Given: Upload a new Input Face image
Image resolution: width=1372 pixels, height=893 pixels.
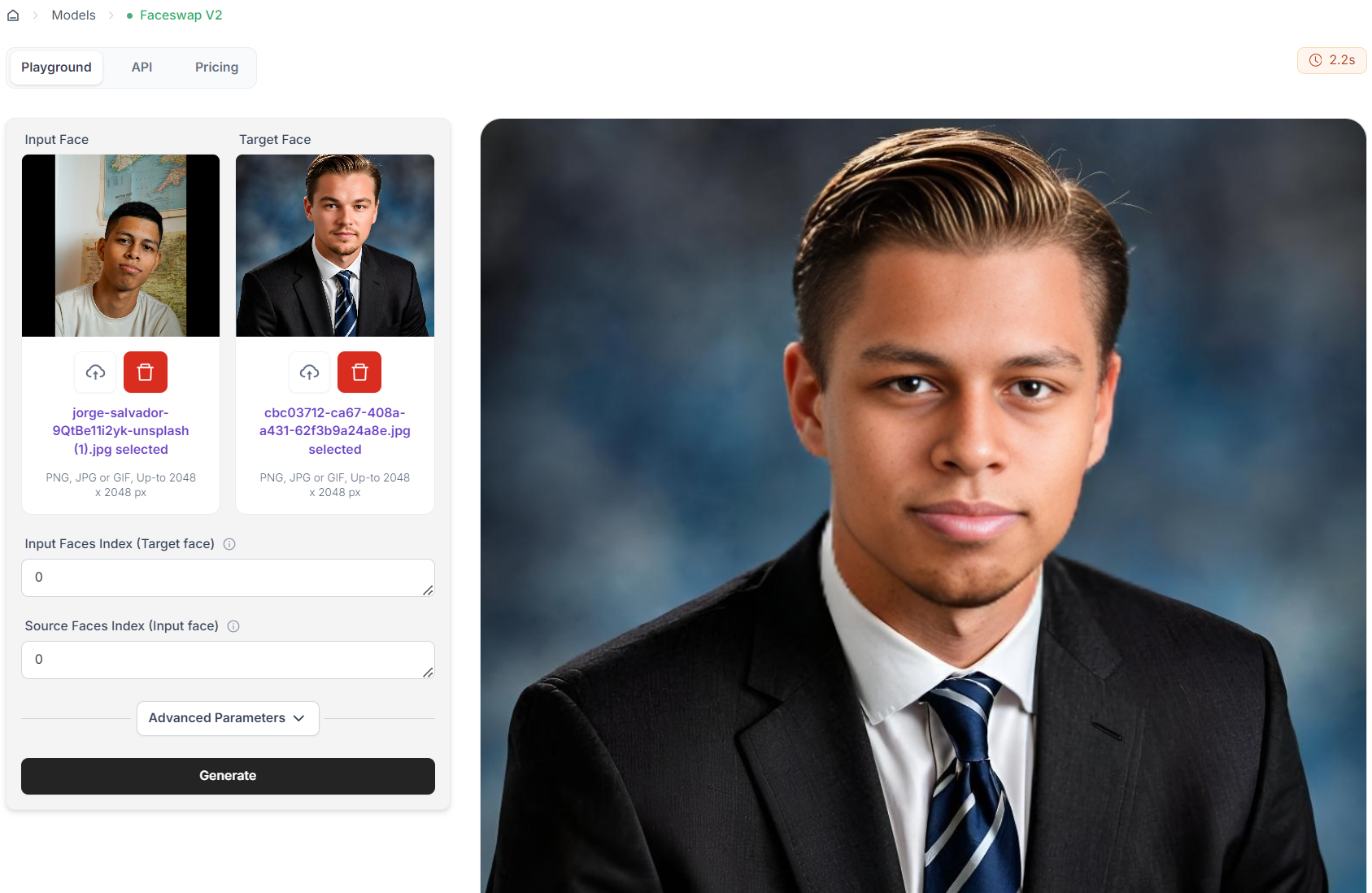Looking at the screenshot, I should point(96,372).
